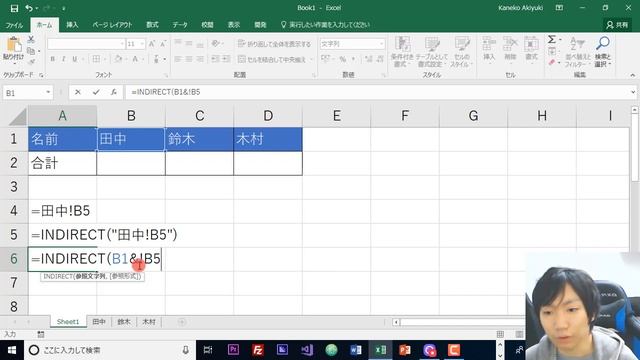
Task: Click the Borders grid icon
Action: (96, 59)
